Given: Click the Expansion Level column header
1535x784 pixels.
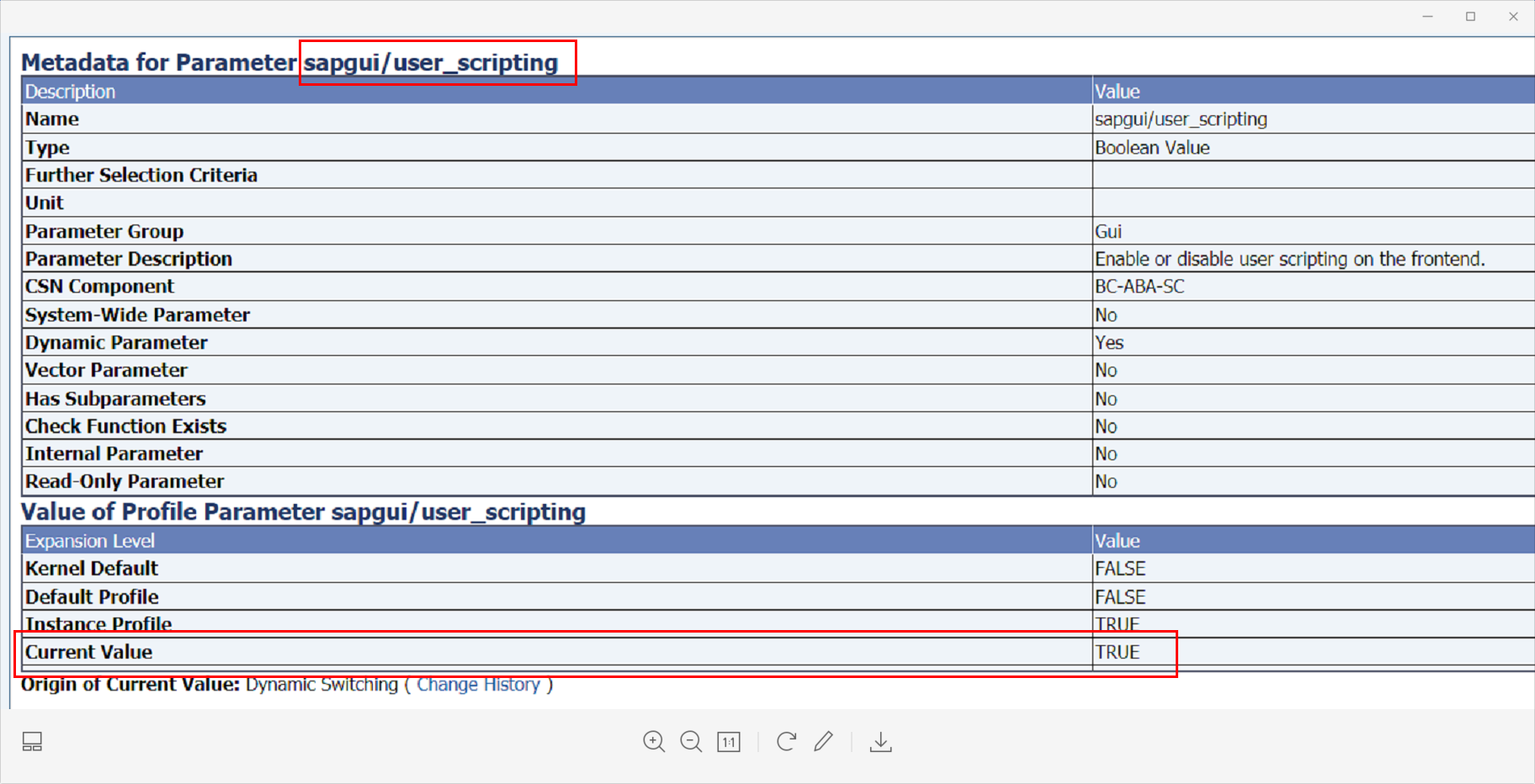Looking at the screenshot, I should click(x=89, y=540).
